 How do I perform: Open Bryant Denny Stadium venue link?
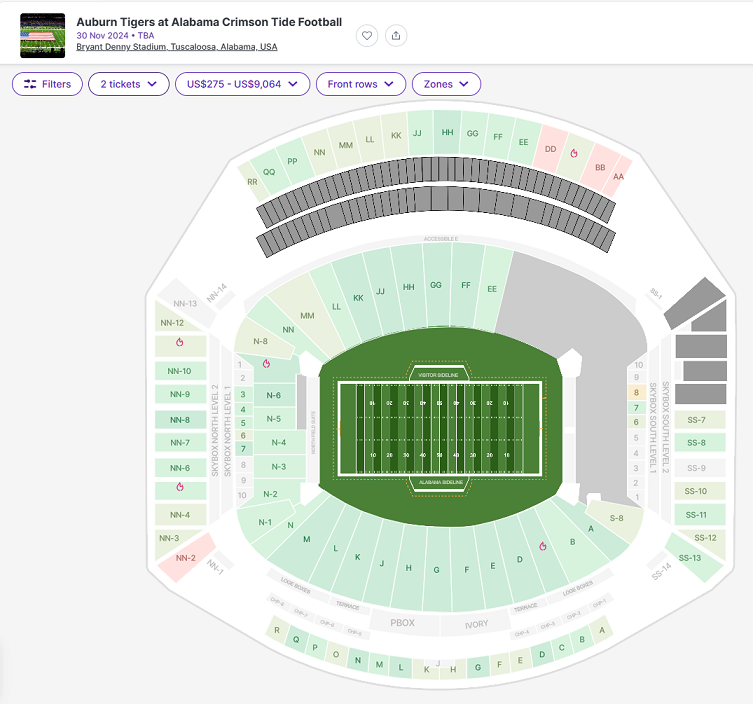click(x=177, y=47)
